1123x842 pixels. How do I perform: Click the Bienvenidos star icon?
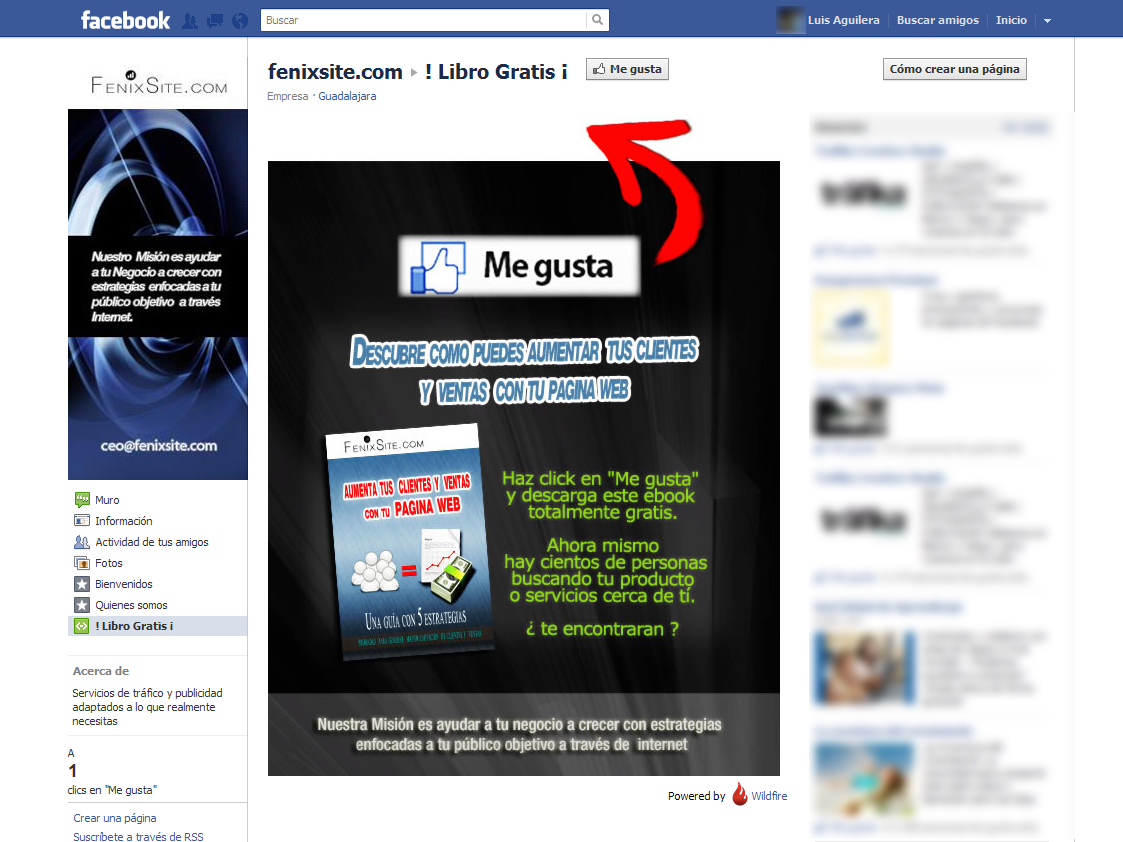point(82,584)
